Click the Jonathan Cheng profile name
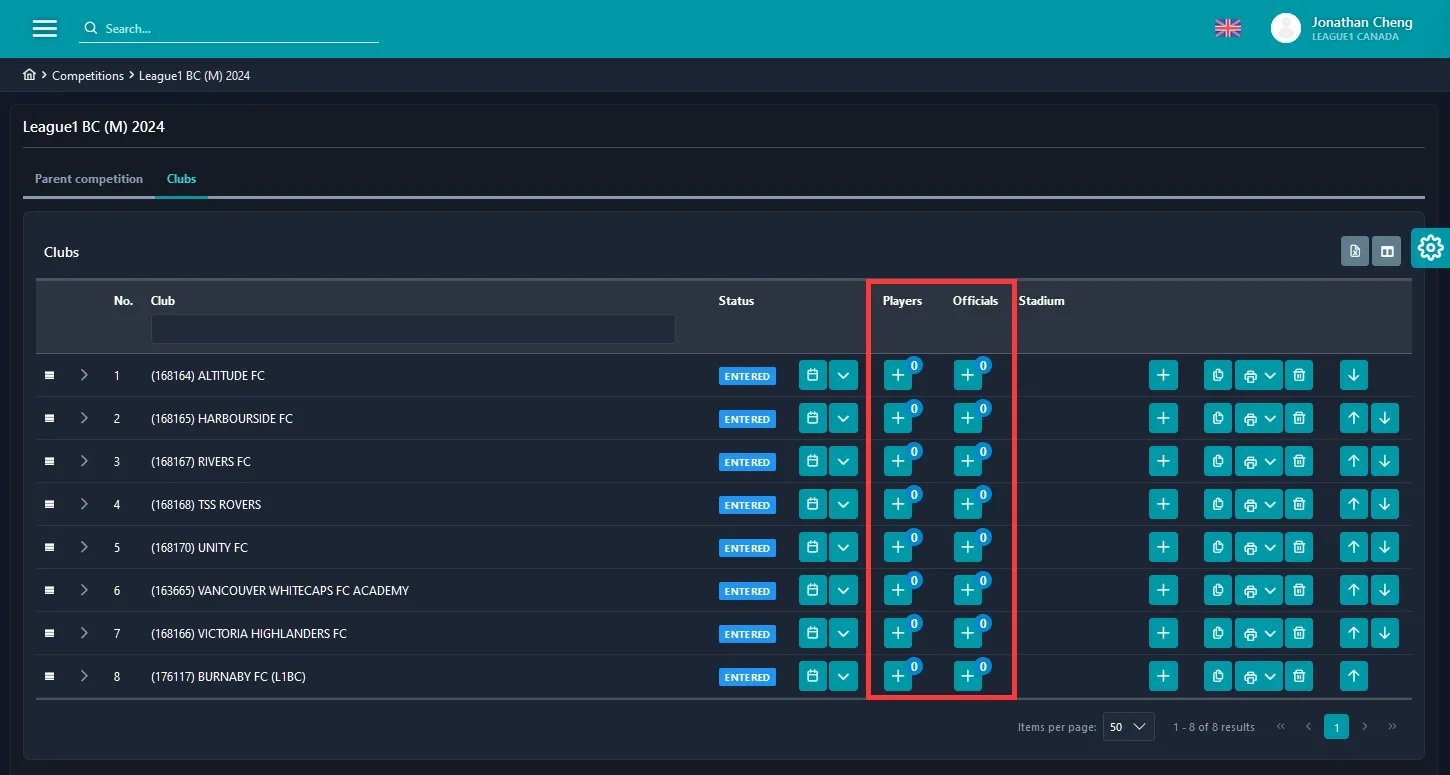 [1362, 22]
